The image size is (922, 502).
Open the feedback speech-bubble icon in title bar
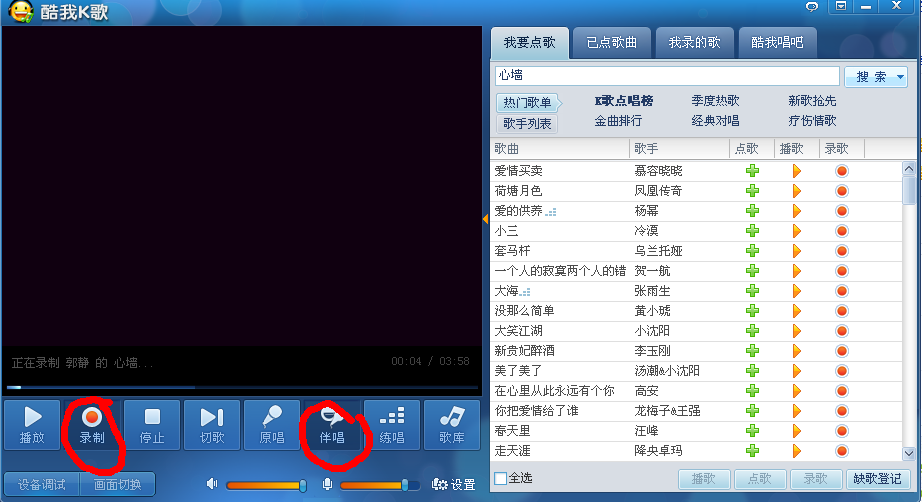pos(812,6)
